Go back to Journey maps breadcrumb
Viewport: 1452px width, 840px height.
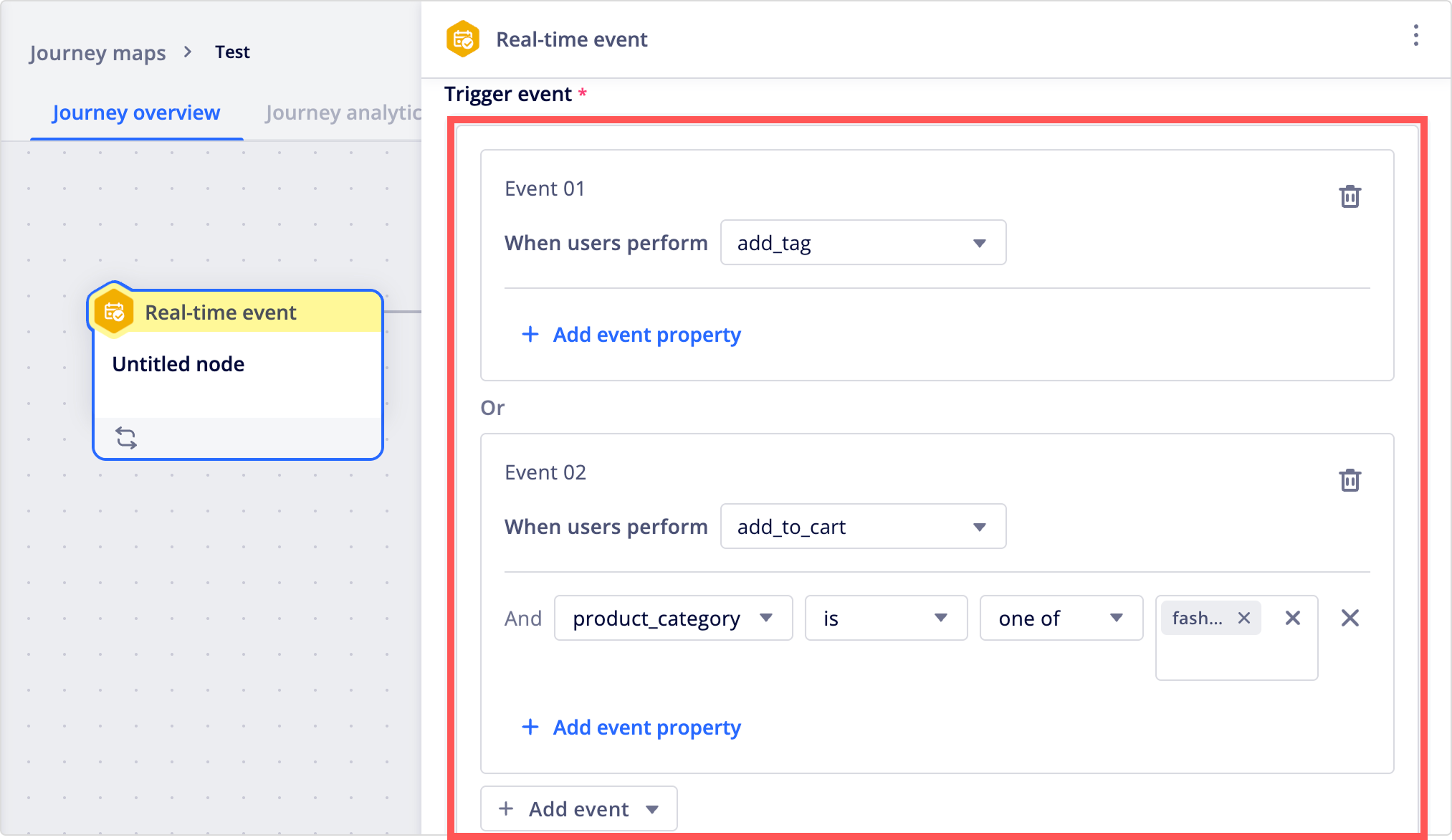click(97, 52)
